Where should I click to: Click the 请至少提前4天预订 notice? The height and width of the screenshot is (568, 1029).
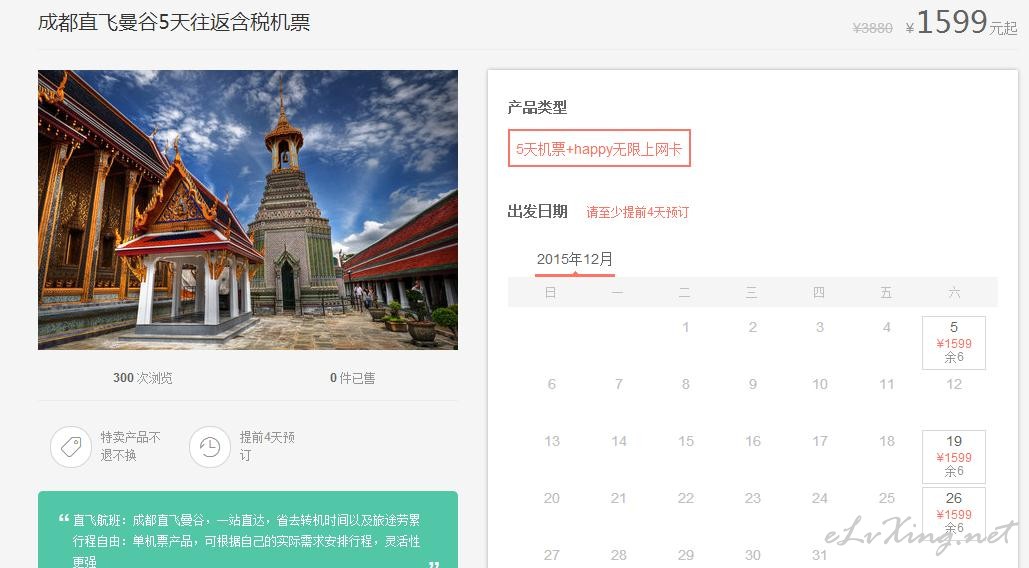click(637, 212)
